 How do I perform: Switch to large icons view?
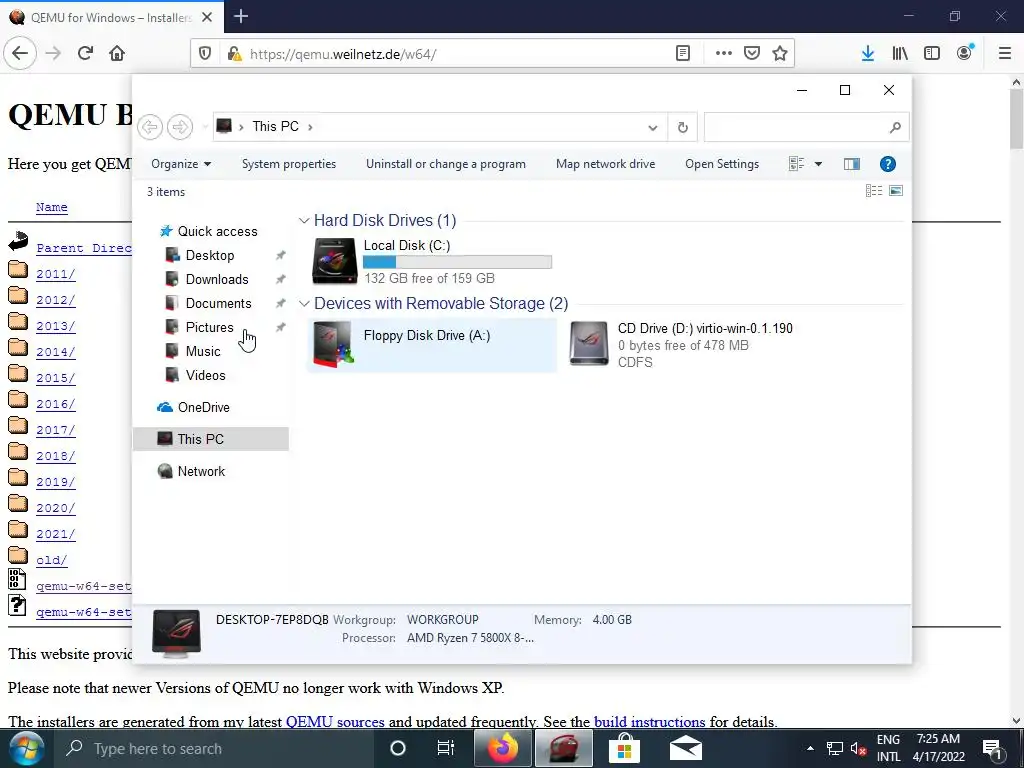click(896, 191)
